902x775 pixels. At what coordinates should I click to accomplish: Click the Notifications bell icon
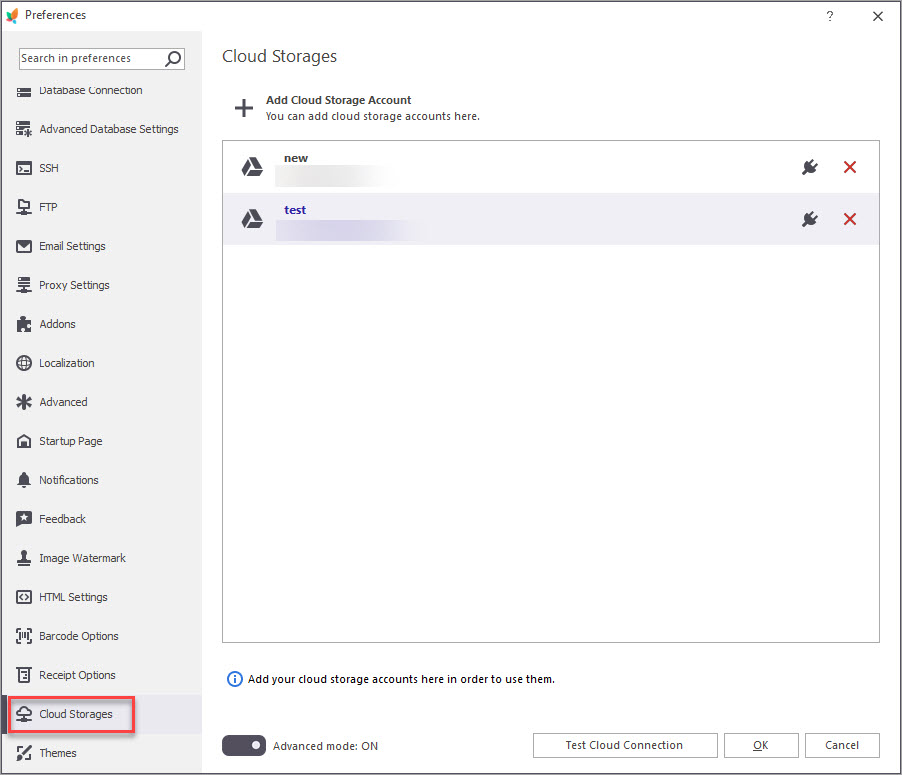coord(24,480)
